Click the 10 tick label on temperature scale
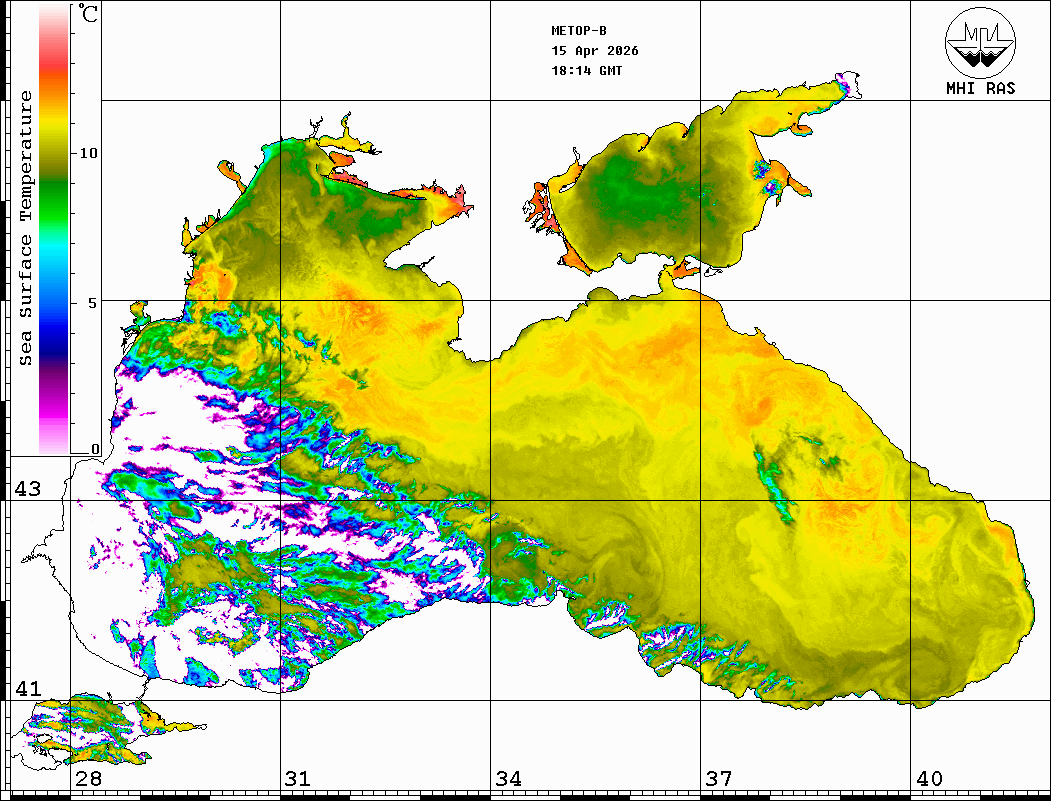The height and width of the screenshot is (801, 1051). point(89,153)
